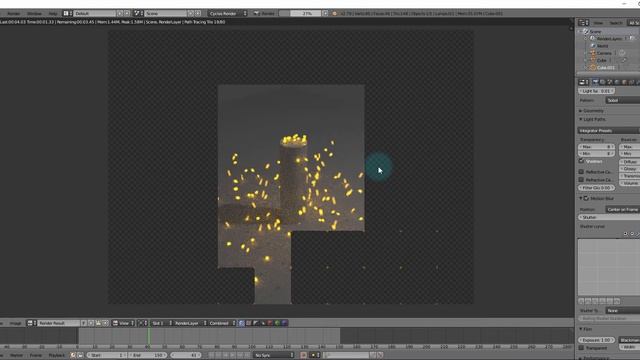Click the Start frame field

point(107,355)
